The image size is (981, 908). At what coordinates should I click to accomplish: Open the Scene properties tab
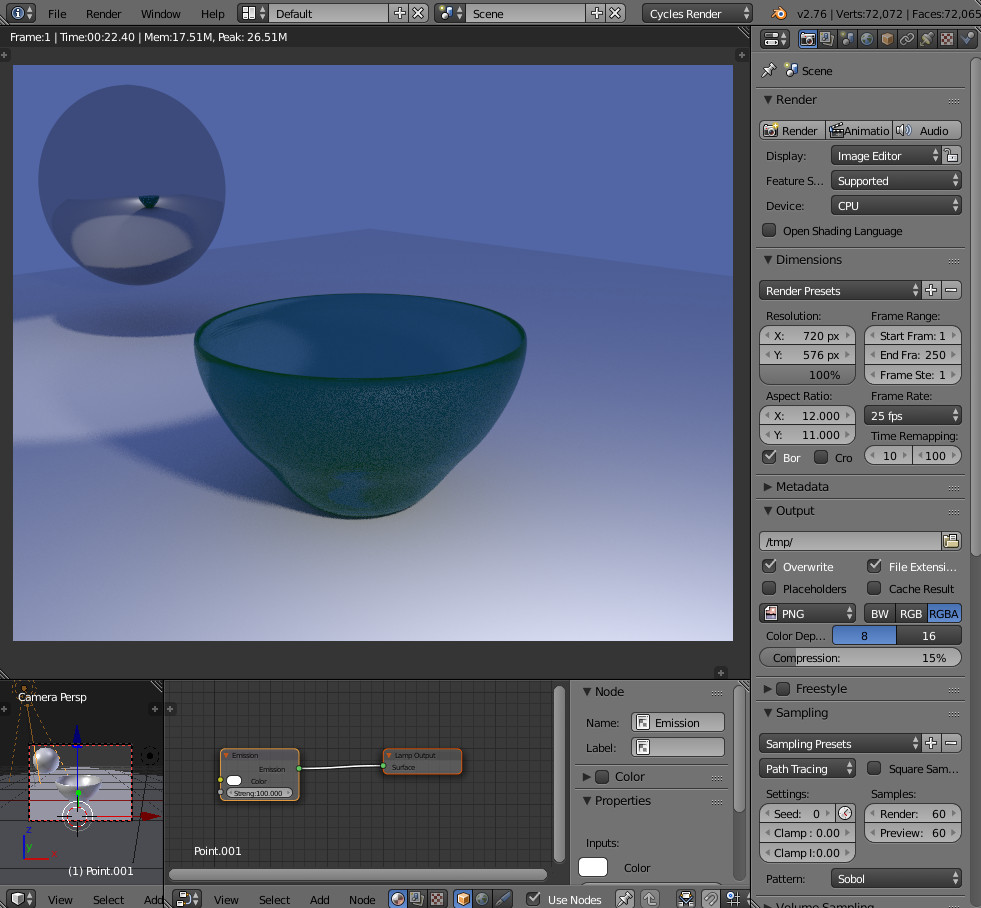pos(847,38)
